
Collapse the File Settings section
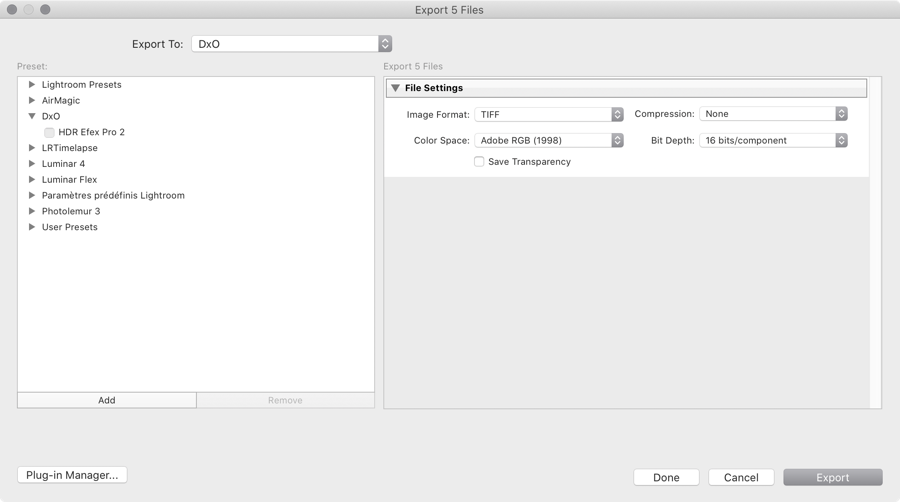pyautogui.click(x=395, y=88)
